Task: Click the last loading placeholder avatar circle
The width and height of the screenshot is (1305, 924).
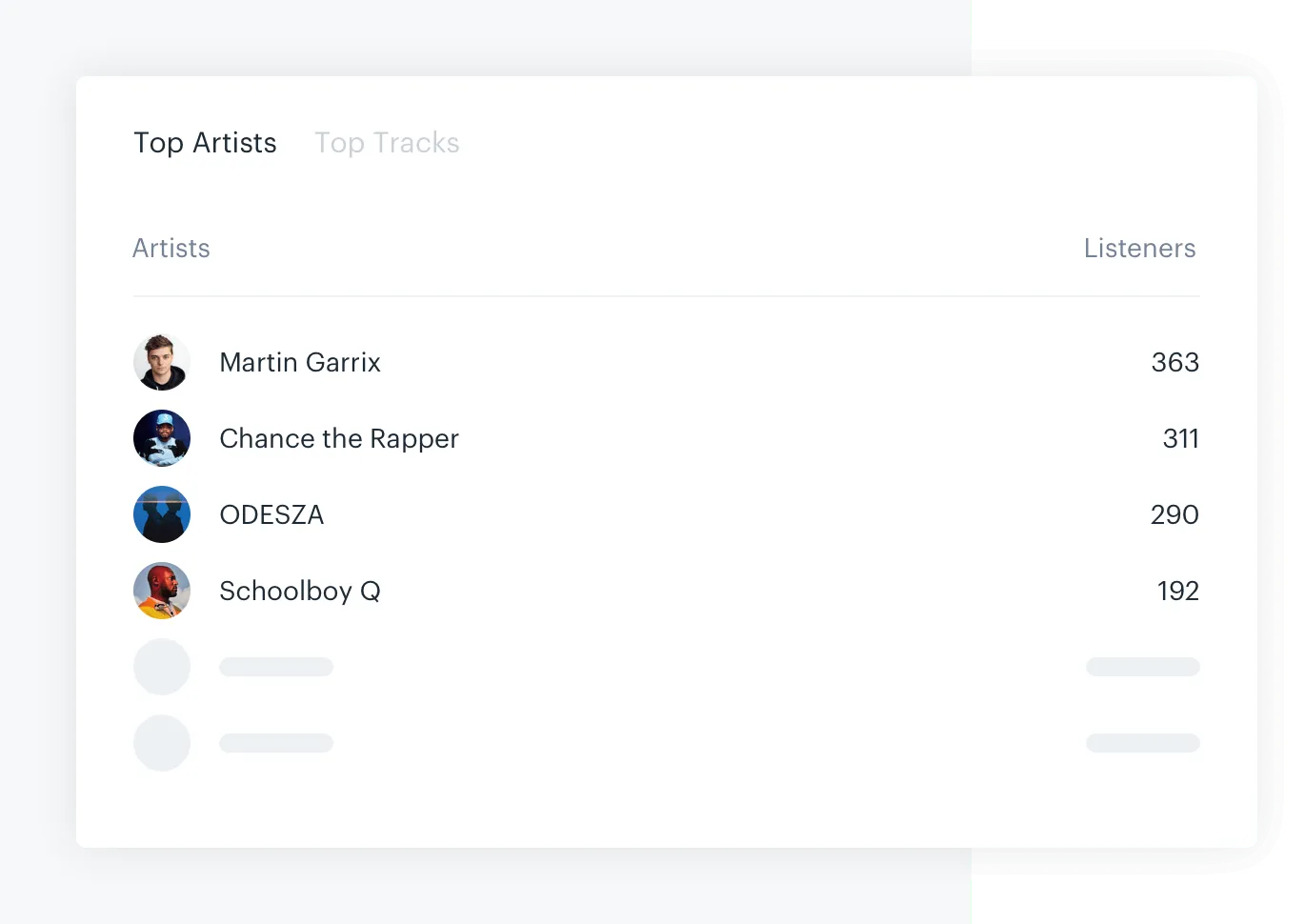Action: click(162, 743)
